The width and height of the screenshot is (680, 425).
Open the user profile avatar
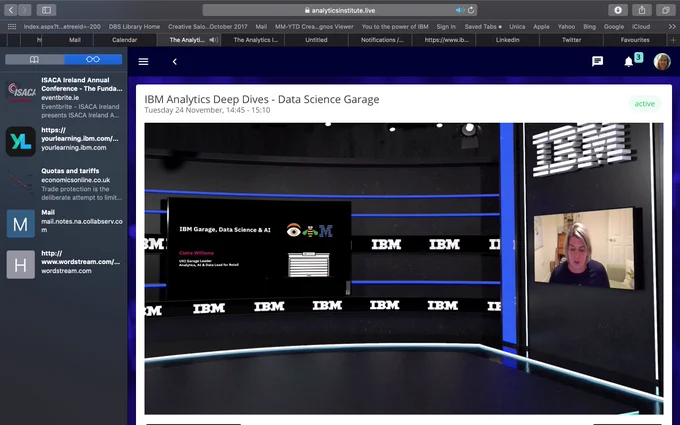(662, 62)
